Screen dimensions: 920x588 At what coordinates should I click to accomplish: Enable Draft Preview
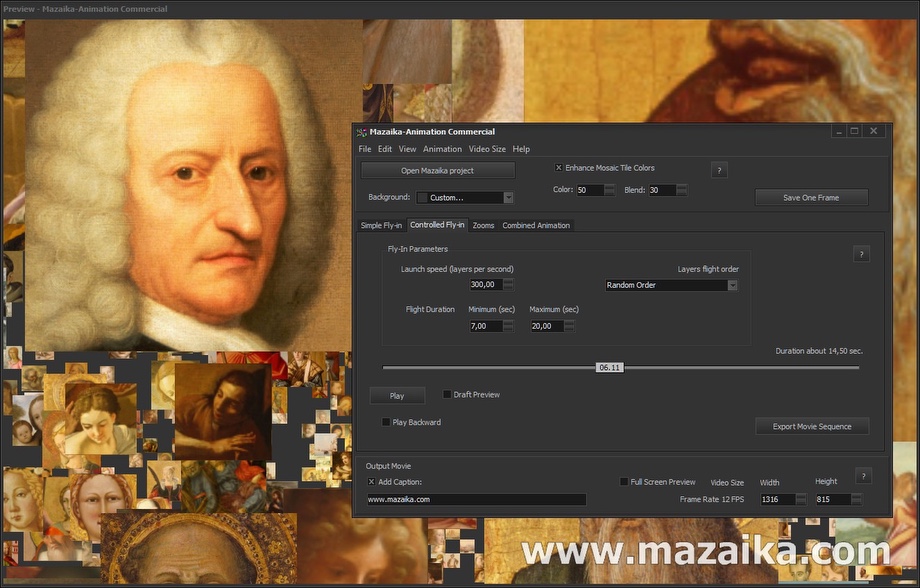(x=447, y=394)
